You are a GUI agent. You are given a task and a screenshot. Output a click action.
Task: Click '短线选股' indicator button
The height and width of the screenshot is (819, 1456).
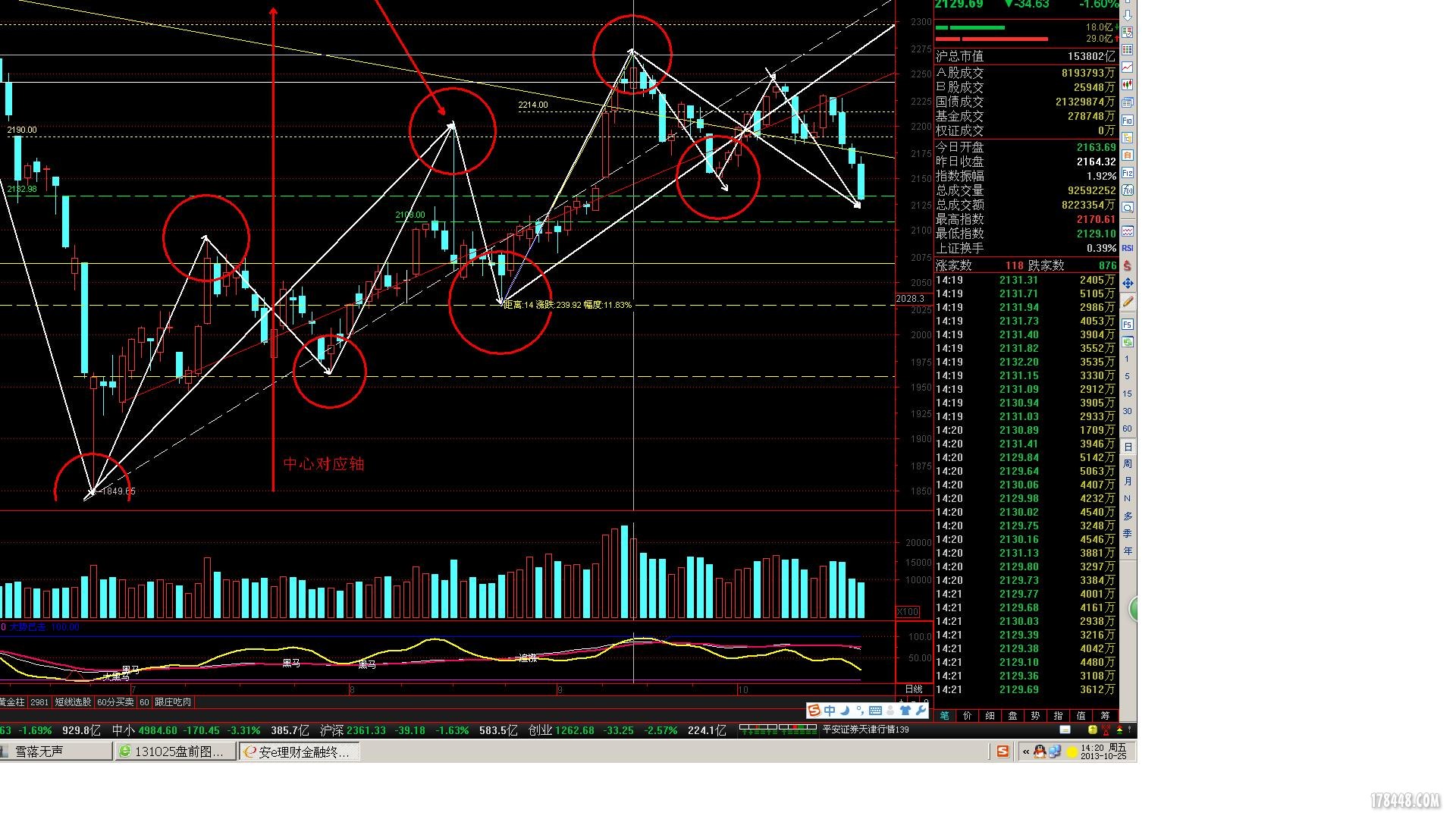[73, 702]
